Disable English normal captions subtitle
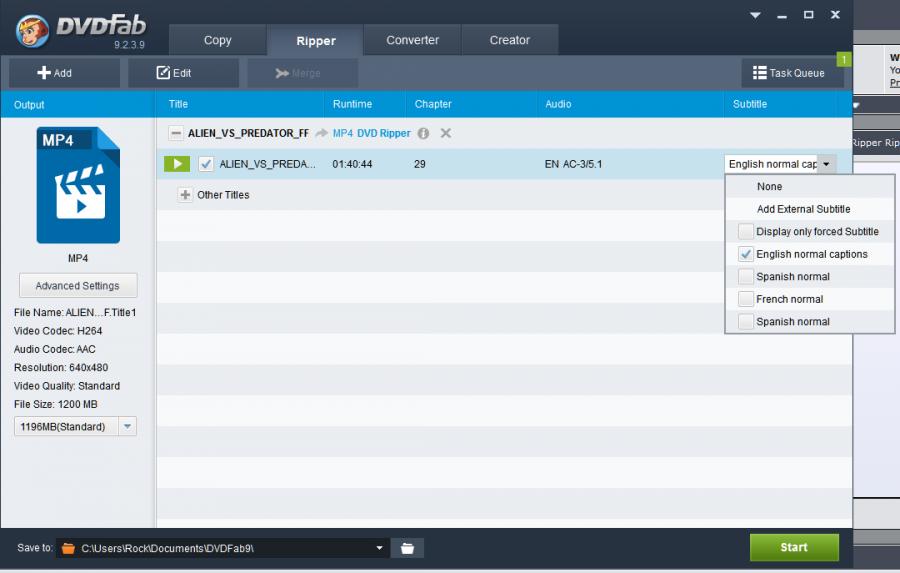Screen dimensions: 900x573 click(x=745, y=254)
